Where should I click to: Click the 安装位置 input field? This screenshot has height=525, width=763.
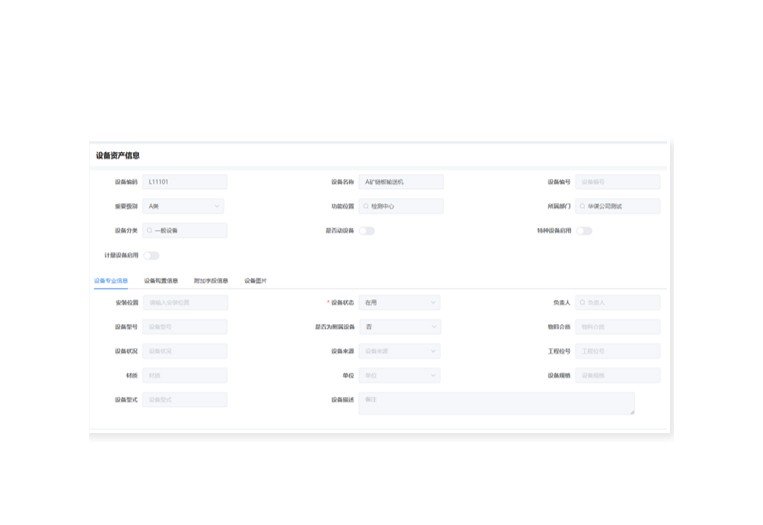(x=185, y=303)
